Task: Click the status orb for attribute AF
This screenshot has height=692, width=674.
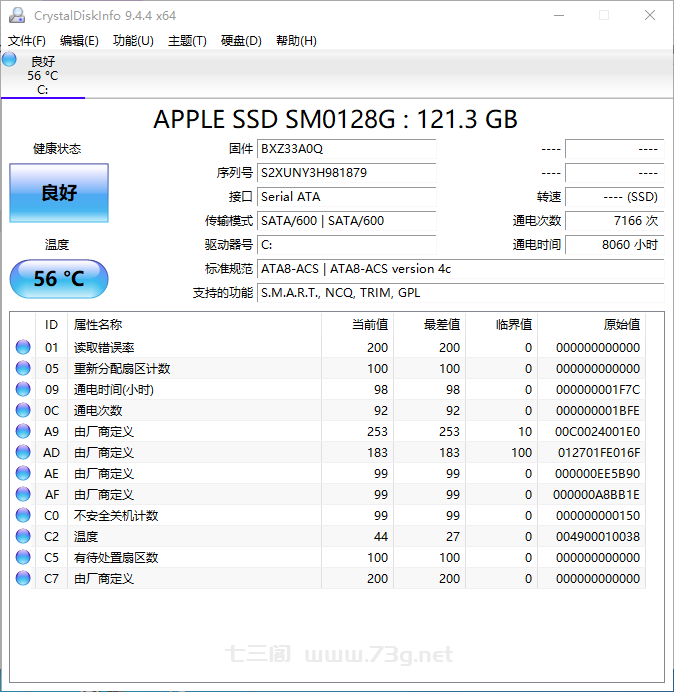Action: (x=23, y=494)
